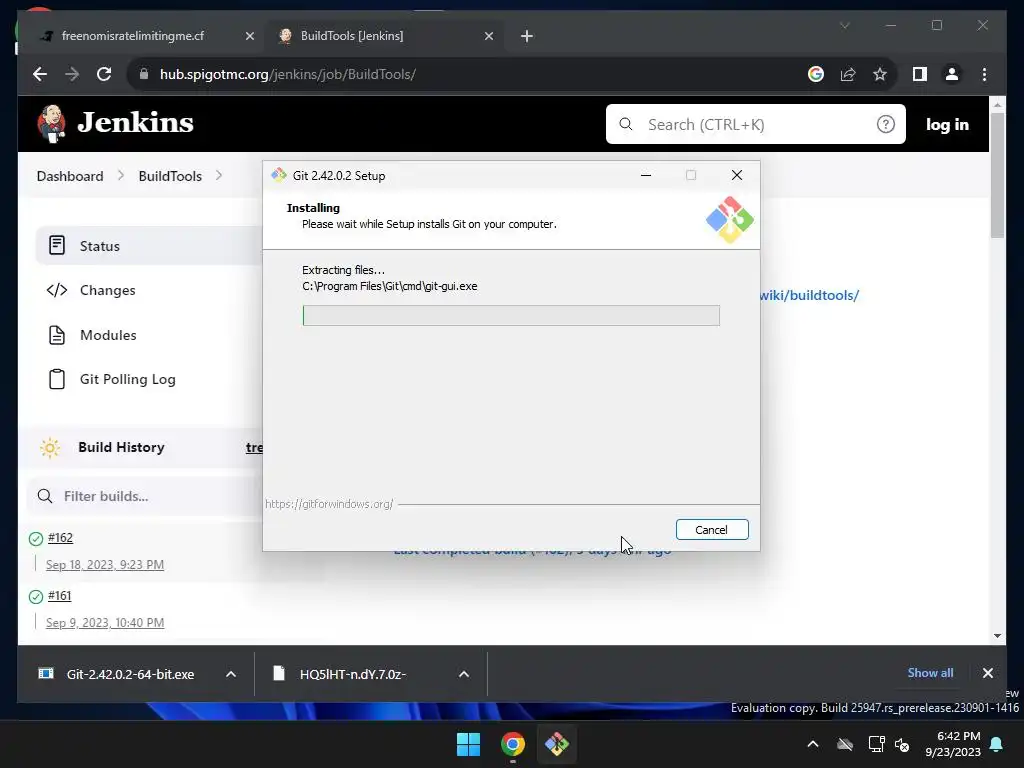Click the Google icon in the address bar

point(816,74)
